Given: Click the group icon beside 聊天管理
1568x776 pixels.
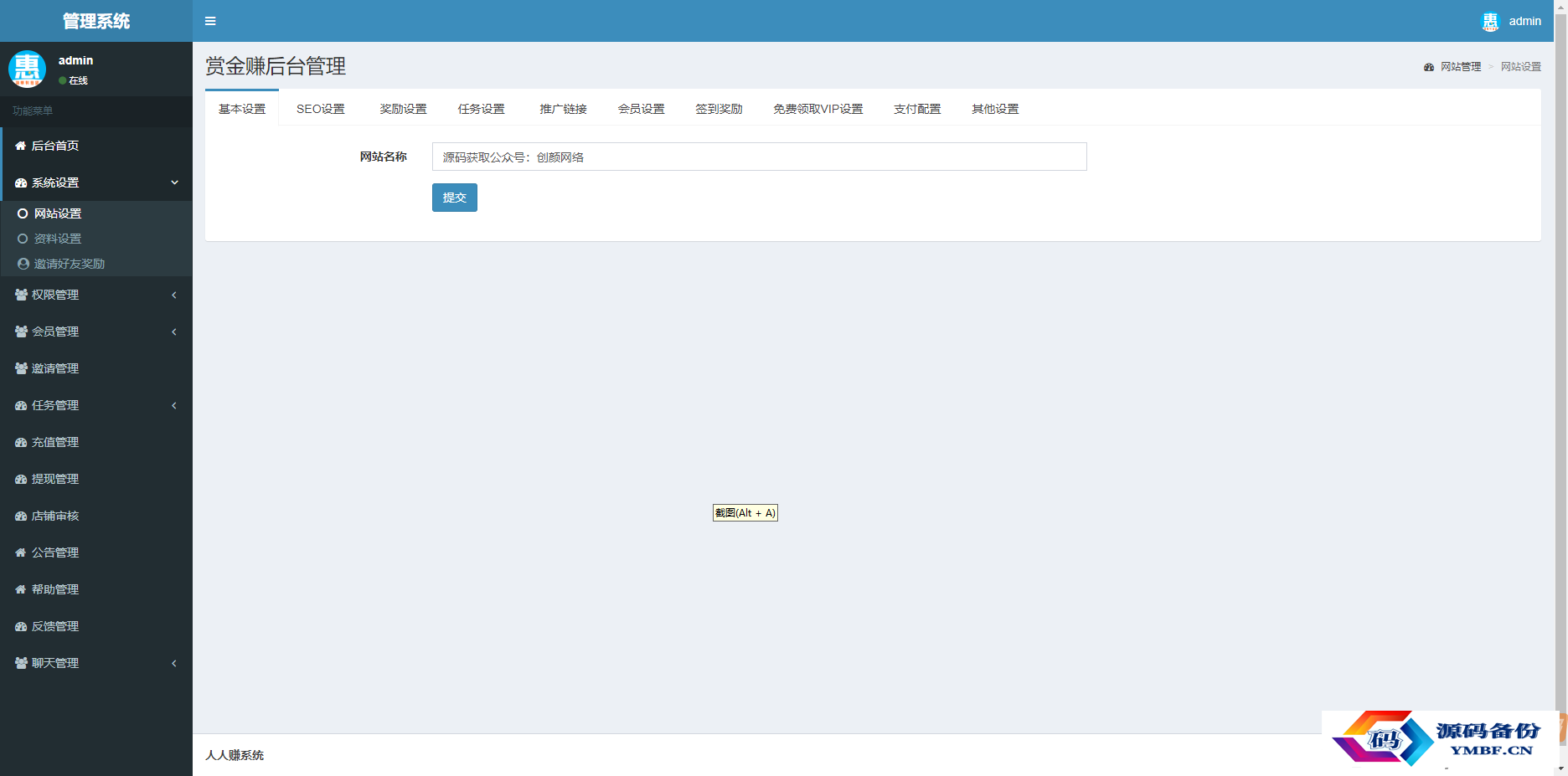Looking at the screenshot, I should [x=21, y=663].
